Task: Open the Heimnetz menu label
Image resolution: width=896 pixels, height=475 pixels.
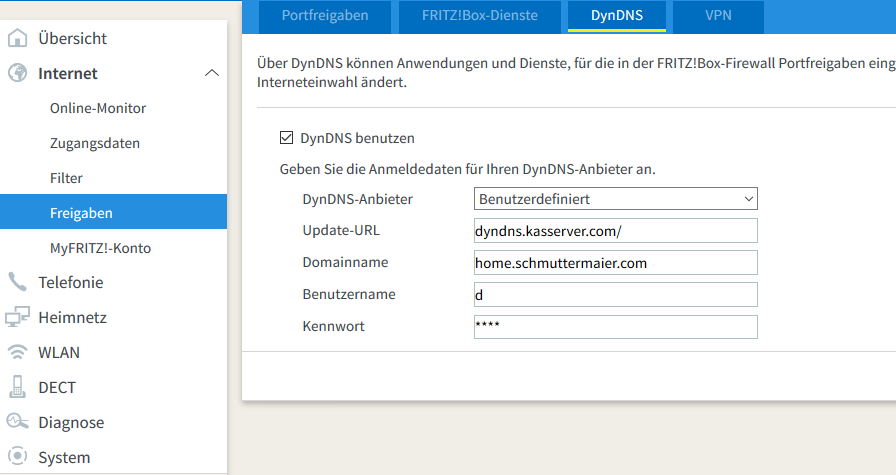Action: click(x=73, y=317)
